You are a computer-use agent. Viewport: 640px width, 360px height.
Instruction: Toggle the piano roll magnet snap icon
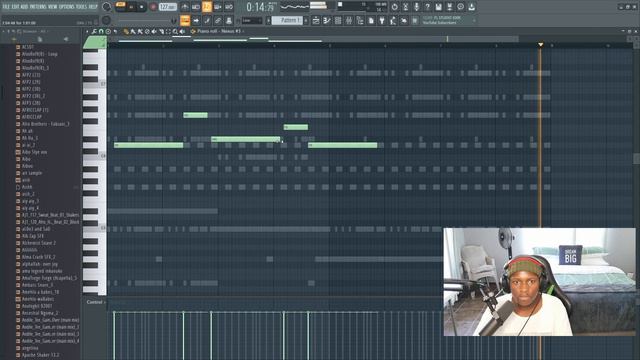click(x=101, y=31)
